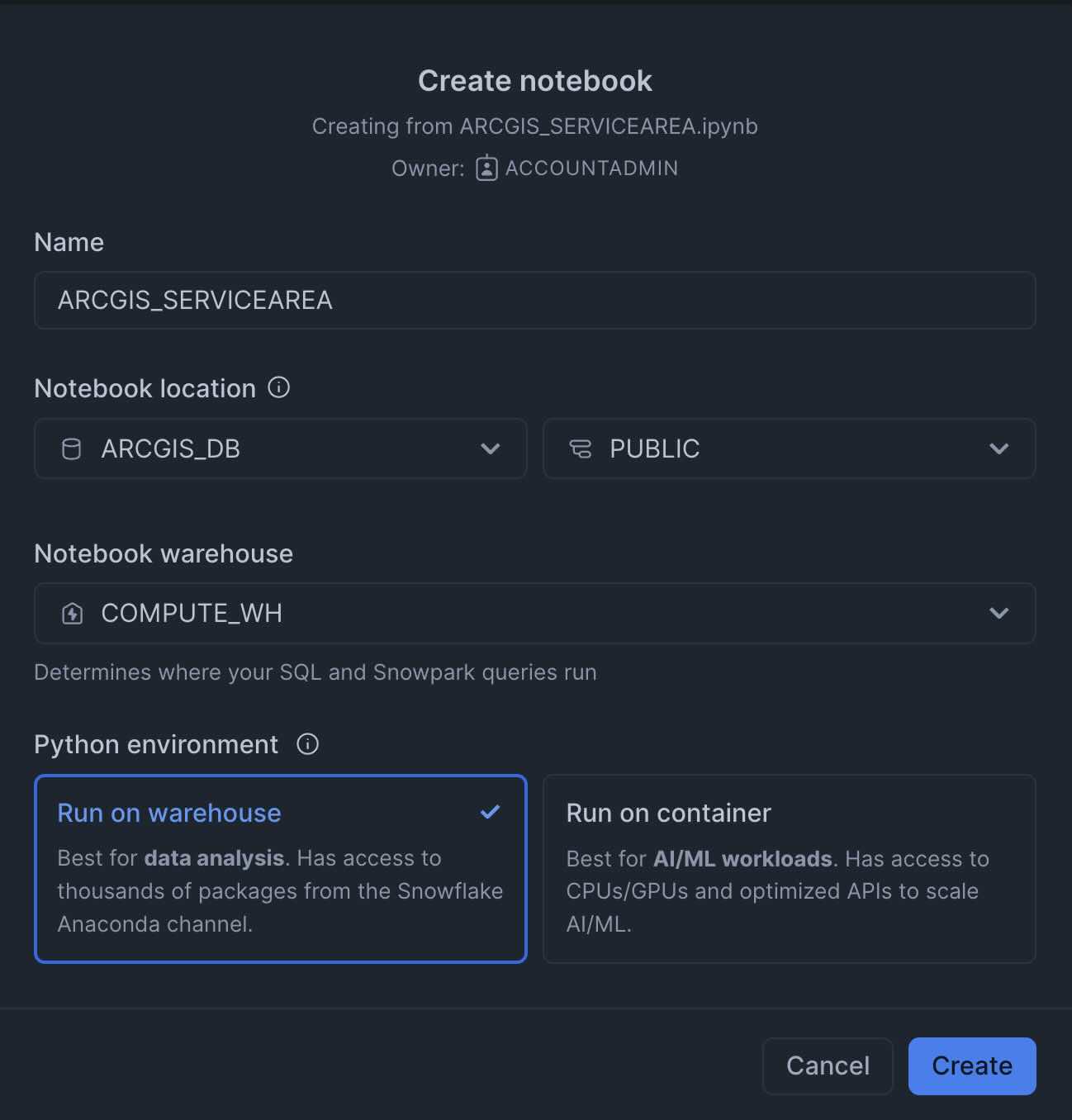This screenshot has width=1072, height=1120.
Task: Click the ARCGIS_SERVICEAREA name input field
Action: coord(534,300)
